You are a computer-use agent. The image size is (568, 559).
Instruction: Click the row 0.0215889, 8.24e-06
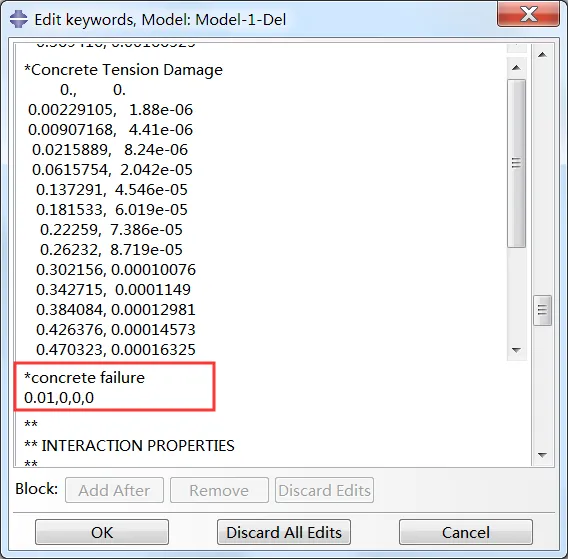tap(110, 150)
